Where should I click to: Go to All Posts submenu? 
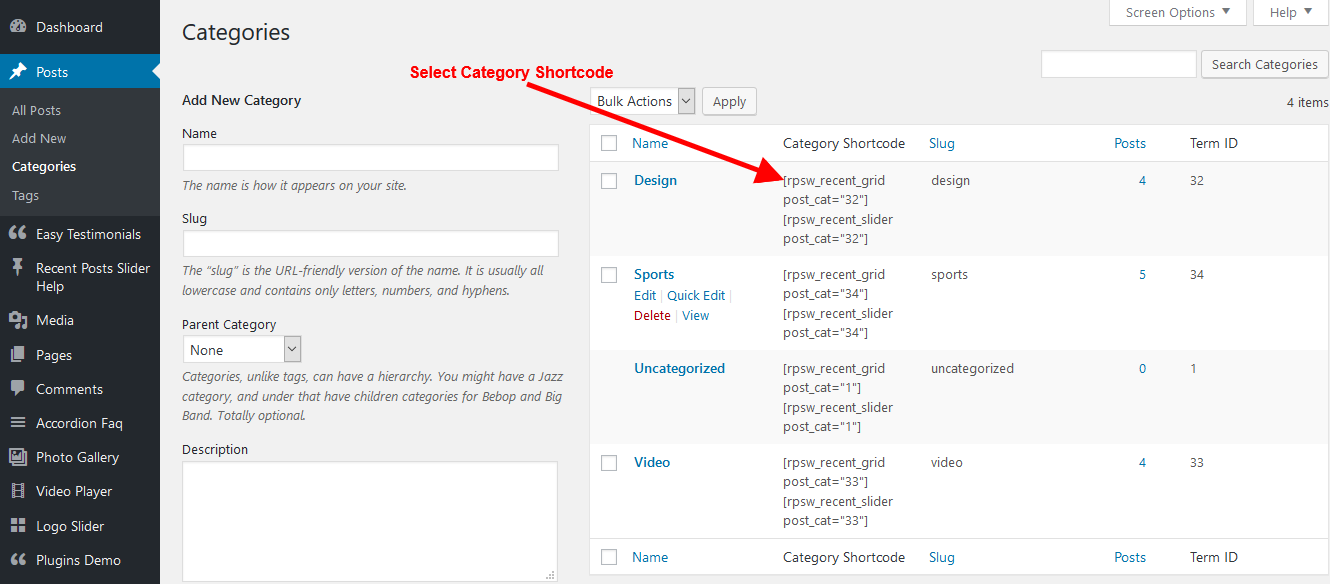point(37,110)
